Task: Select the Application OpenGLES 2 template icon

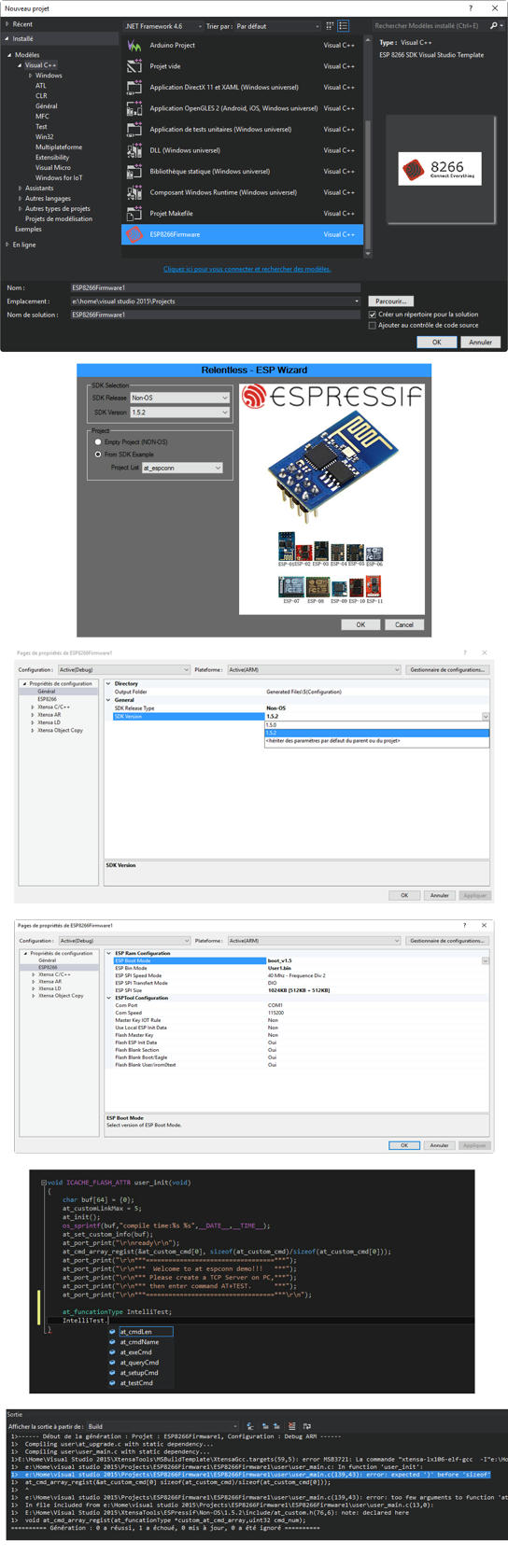Action: [134, 108]
